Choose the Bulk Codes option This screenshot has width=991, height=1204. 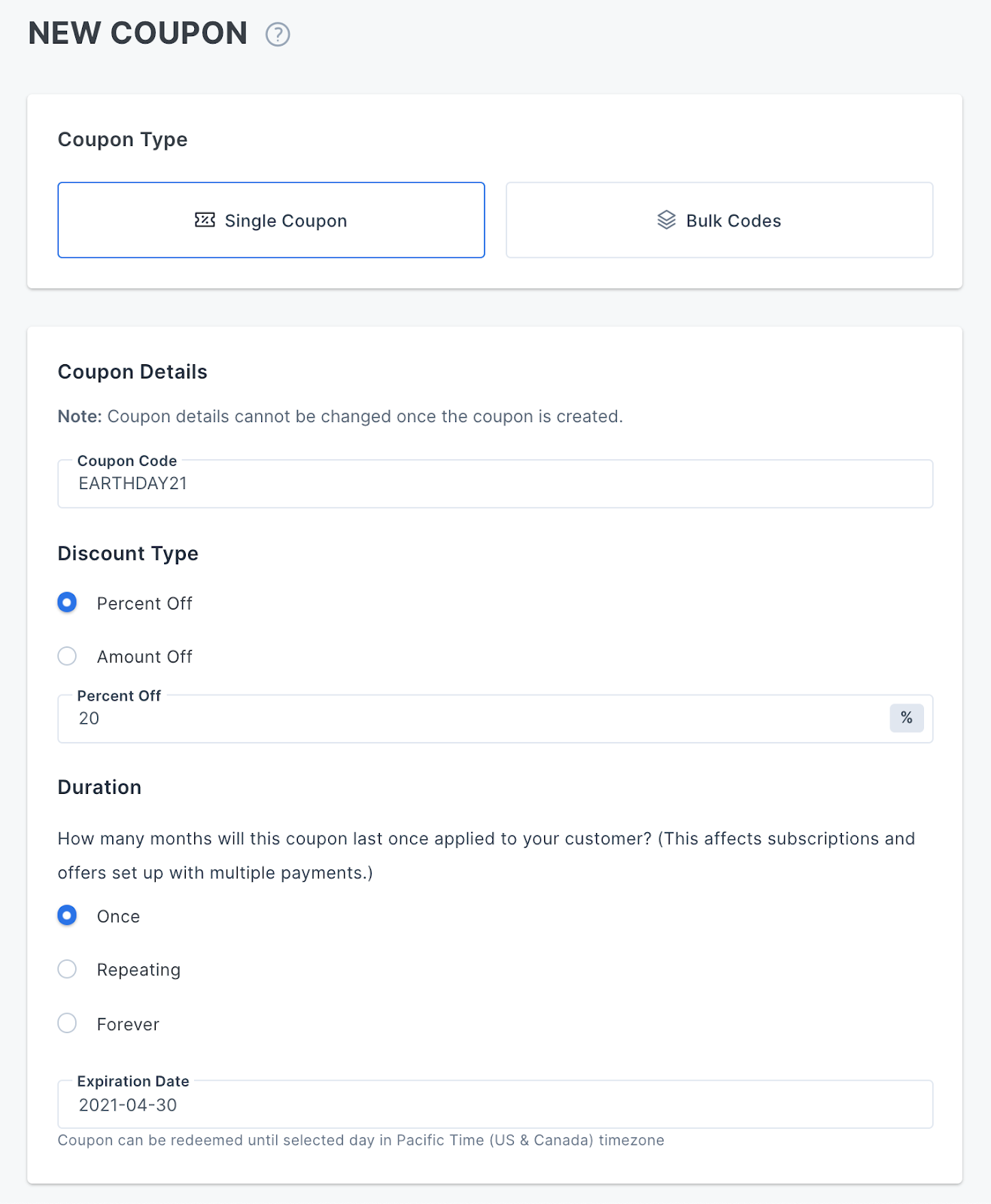pos(719,220)
